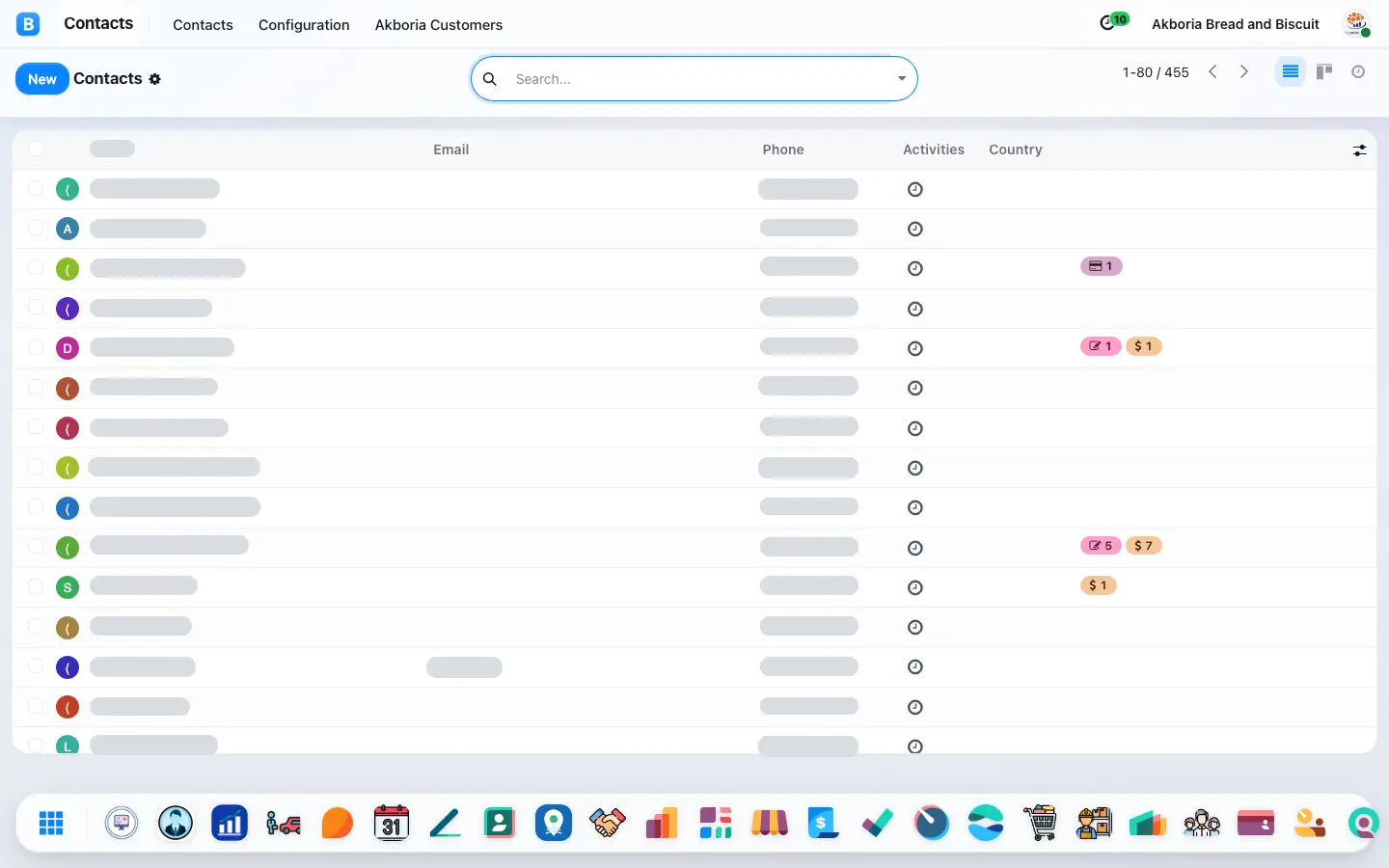Image resolution: width=1389 pixels, height=868 pixels.
Task: Open the market stall awning app icon
Action: (x=770, y=824)
